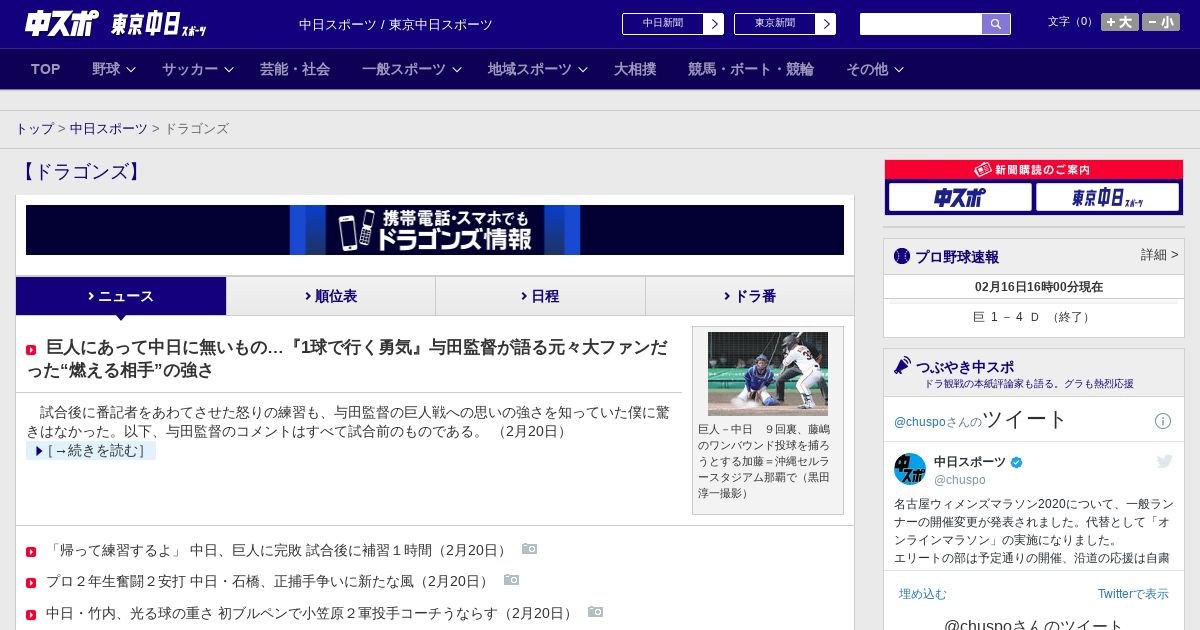This screenshot has height=630, width=1200.
Task: Open the 東京新聞 link button
Action: pyautogui.click(x=775, y=24)
